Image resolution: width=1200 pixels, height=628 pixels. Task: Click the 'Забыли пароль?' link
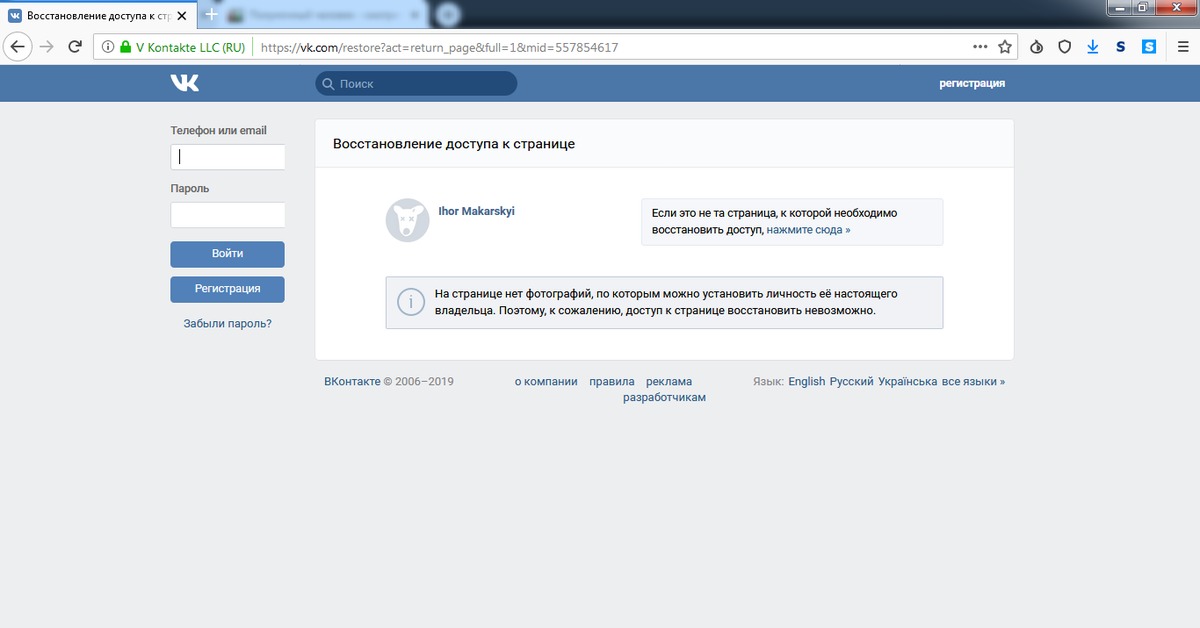[227, 324]
